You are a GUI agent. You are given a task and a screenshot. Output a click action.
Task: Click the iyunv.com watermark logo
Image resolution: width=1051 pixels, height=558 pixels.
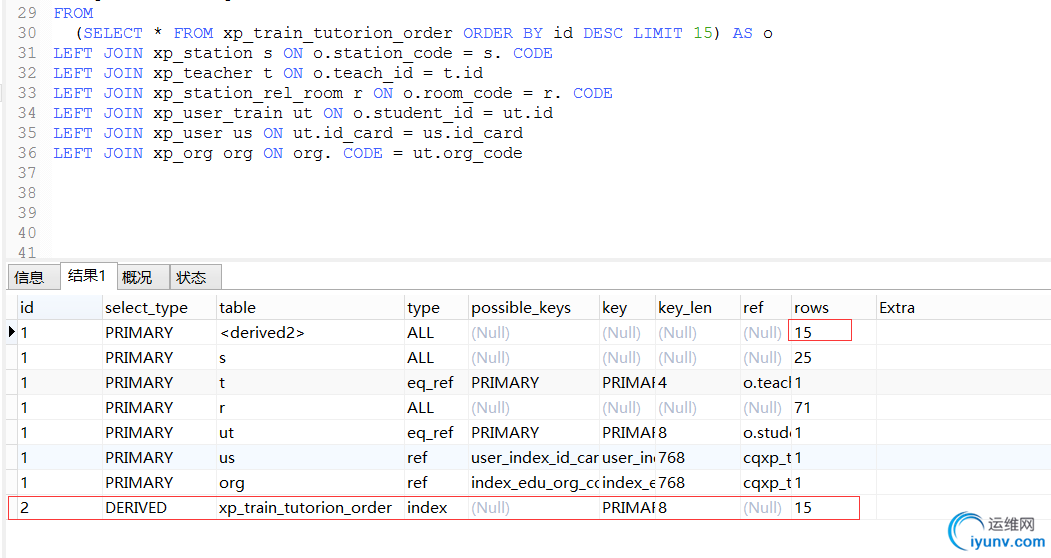996,531
